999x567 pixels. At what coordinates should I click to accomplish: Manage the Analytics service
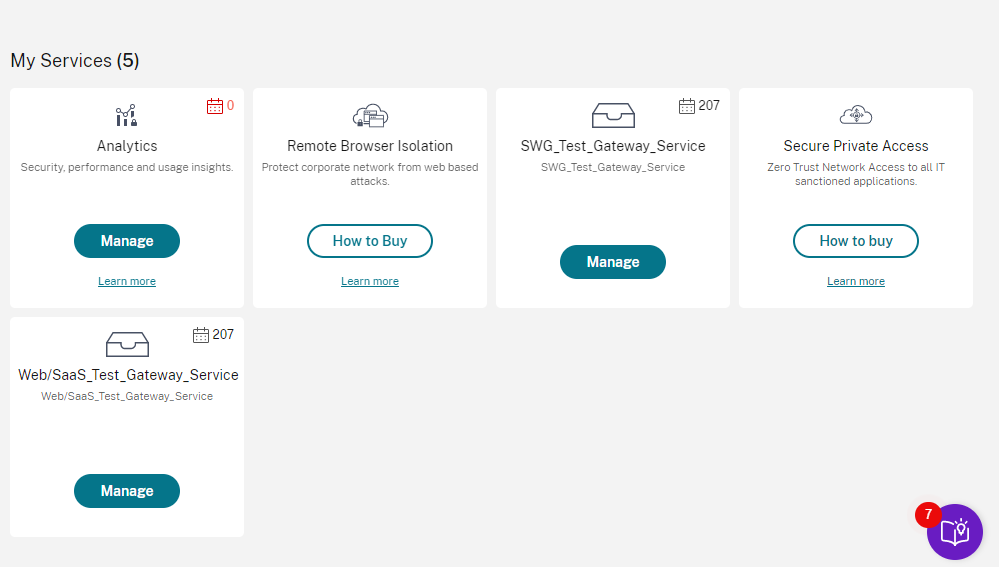[x=127, y=241]
